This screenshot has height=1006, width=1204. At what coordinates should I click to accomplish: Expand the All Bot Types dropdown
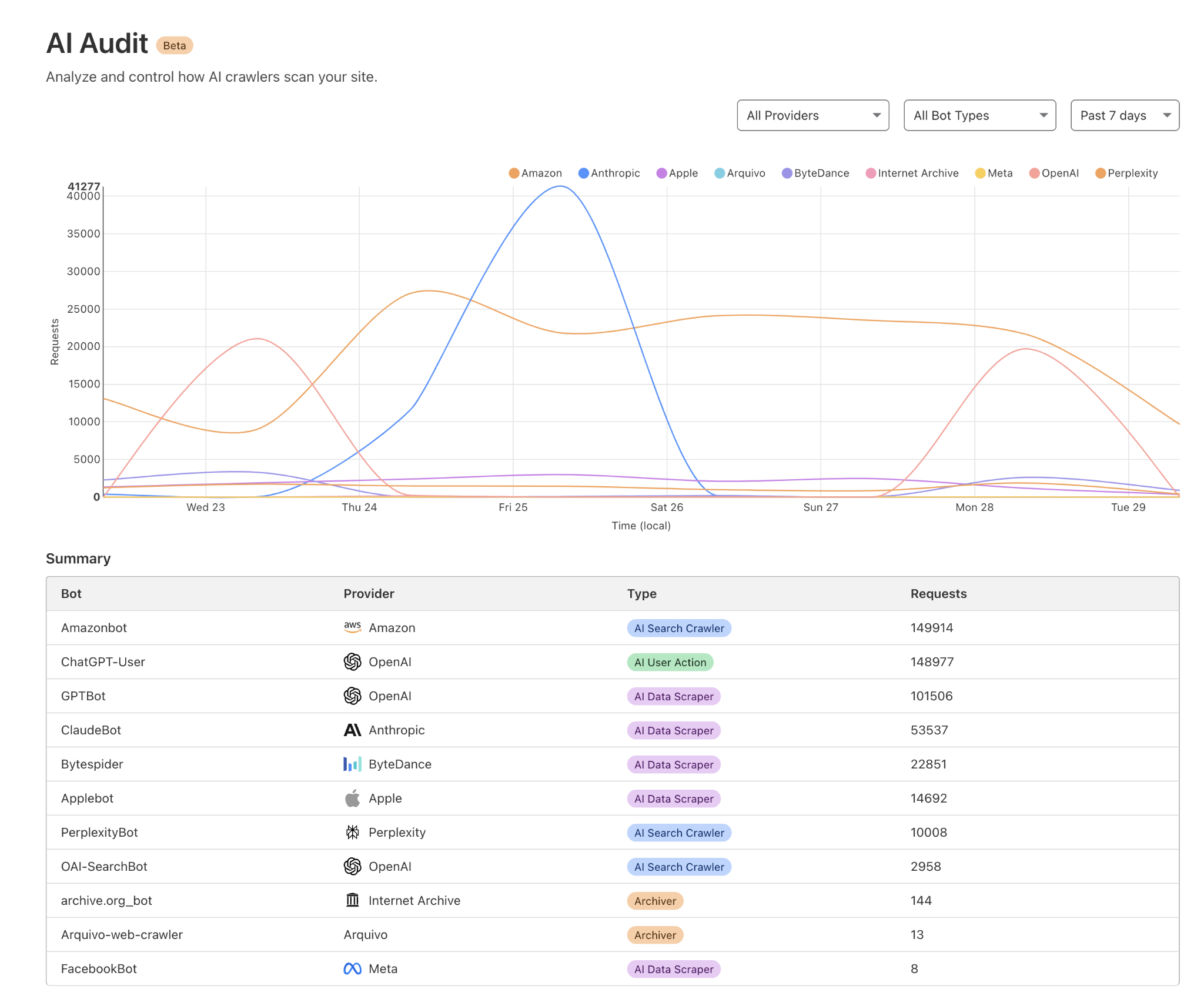tap(979, 115)
